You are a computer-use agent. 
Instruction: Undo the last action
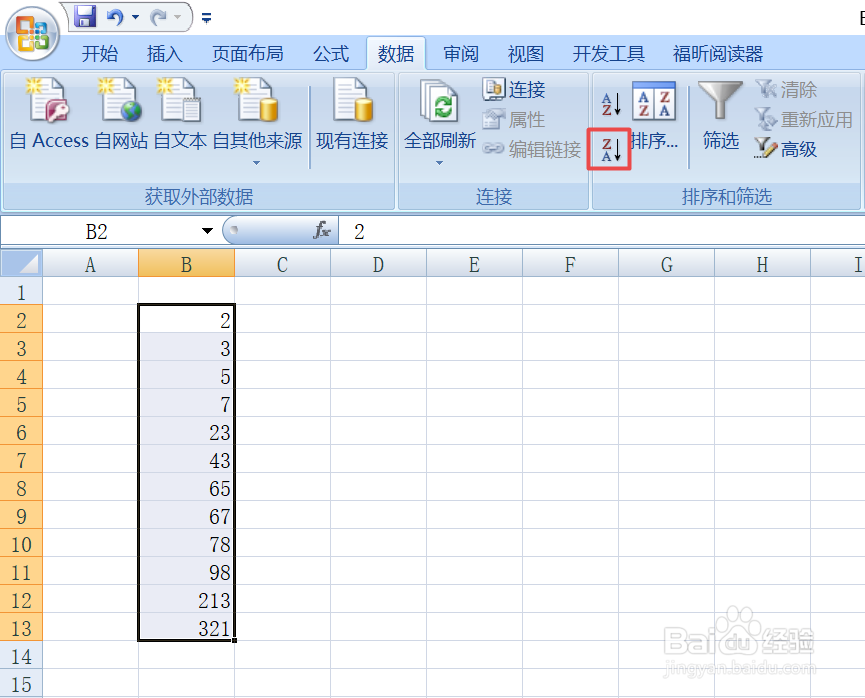[x=115, y=17]
